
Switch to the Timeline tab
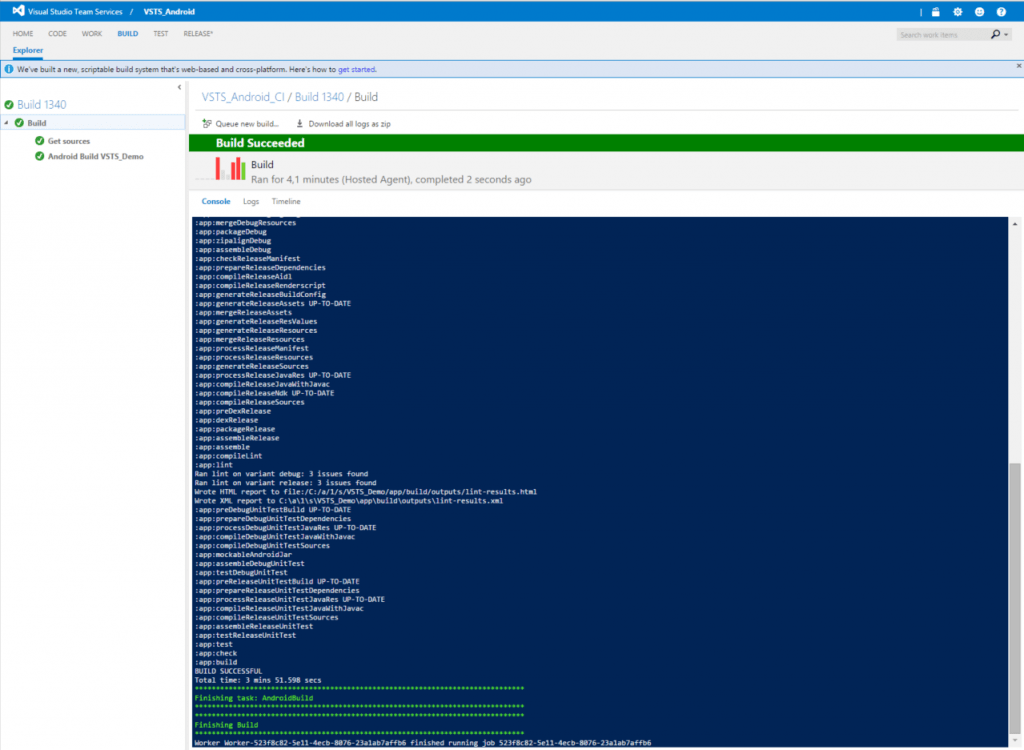pyautogui.click(x=286, y=202)
